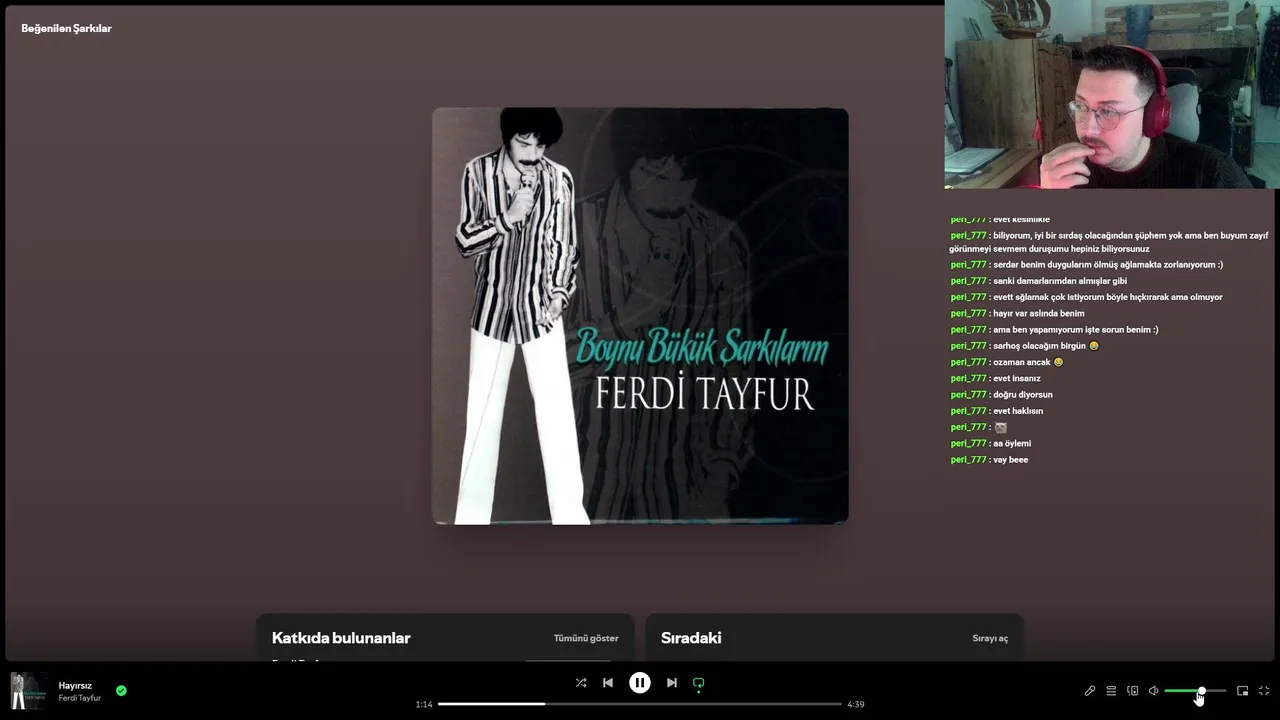The image size is (1280, 720).
Task: Toggle repeat mode
Action: [699, 683]
